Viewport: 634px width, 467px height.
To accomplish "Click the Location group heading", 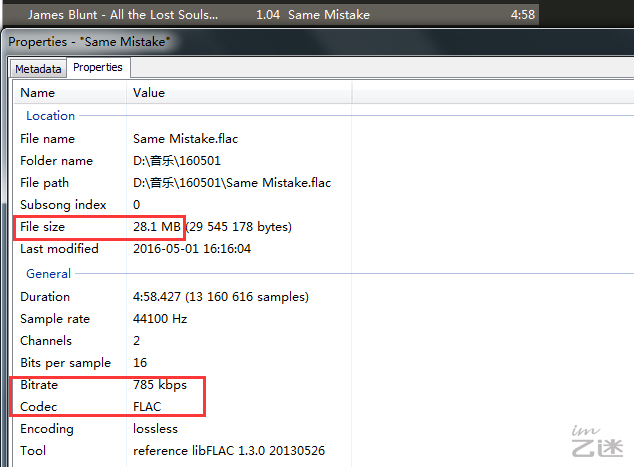I will point(51,116).
